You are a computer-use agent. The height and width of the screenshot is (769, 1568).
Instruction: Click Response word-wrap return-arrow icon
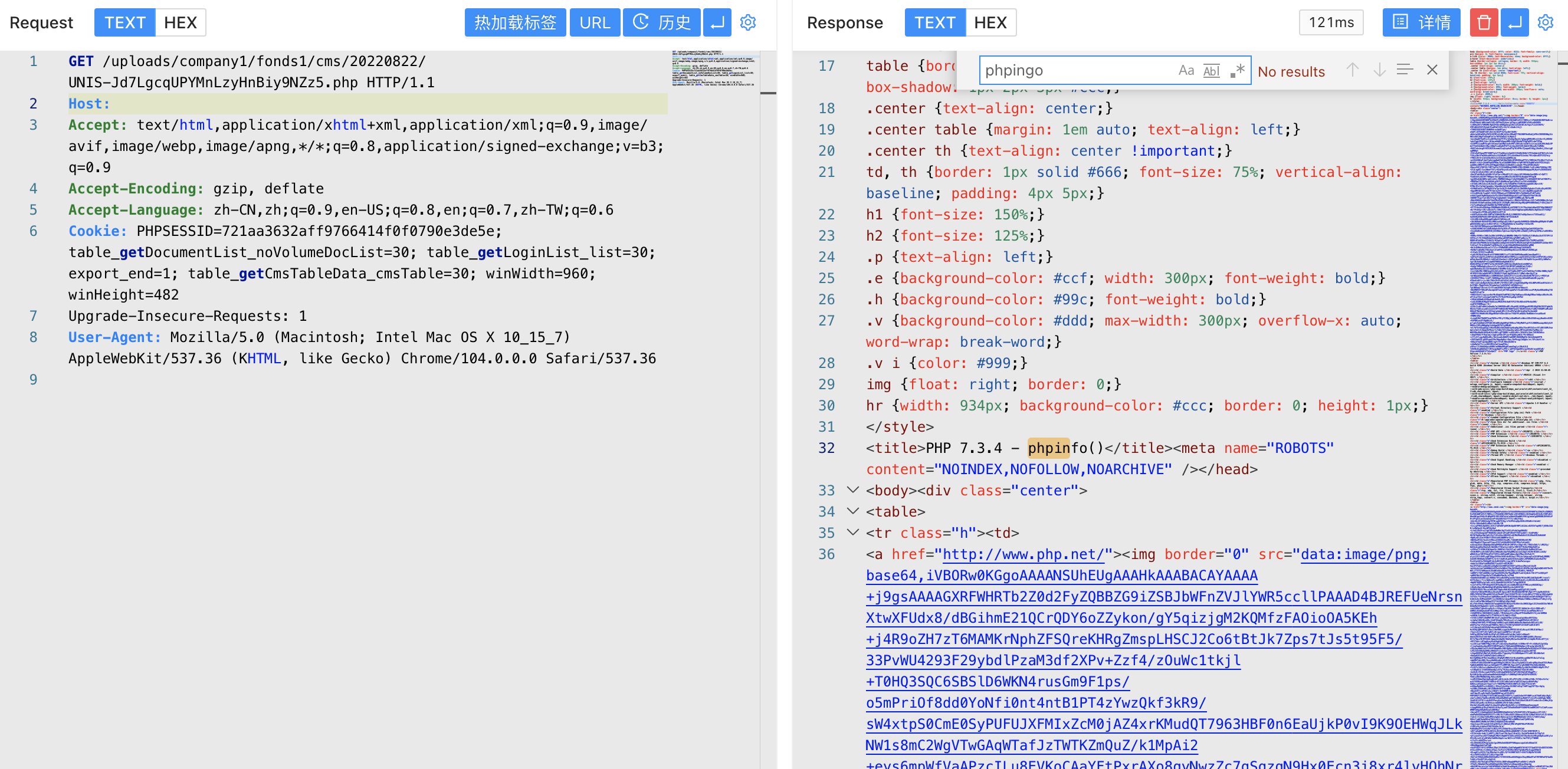tap(1514, 22)
